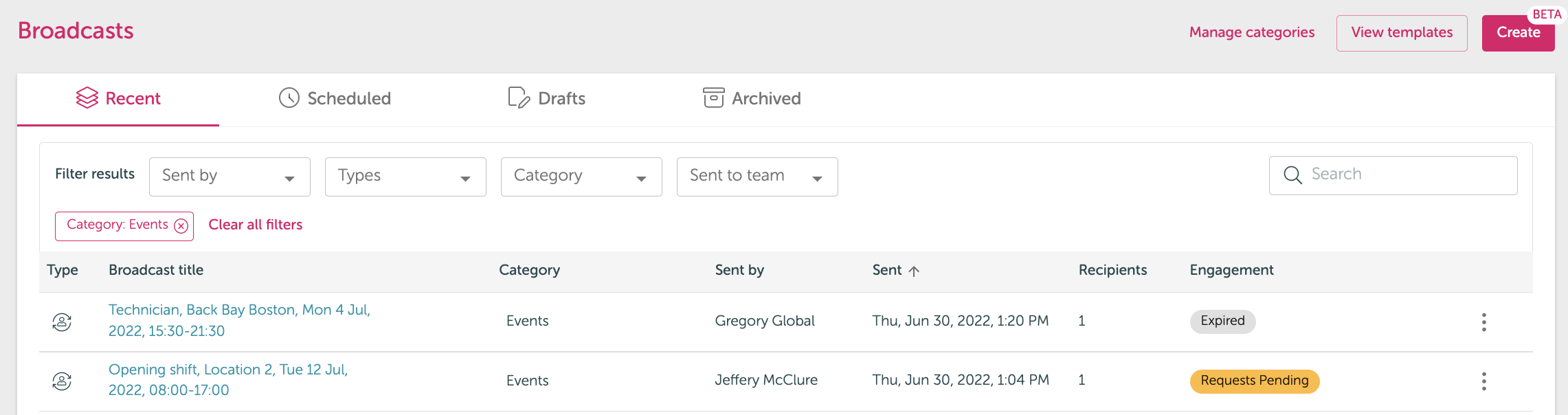1568x415 pixels.
Task: Expand the Sent by filter dropdown
Action: 229,177
